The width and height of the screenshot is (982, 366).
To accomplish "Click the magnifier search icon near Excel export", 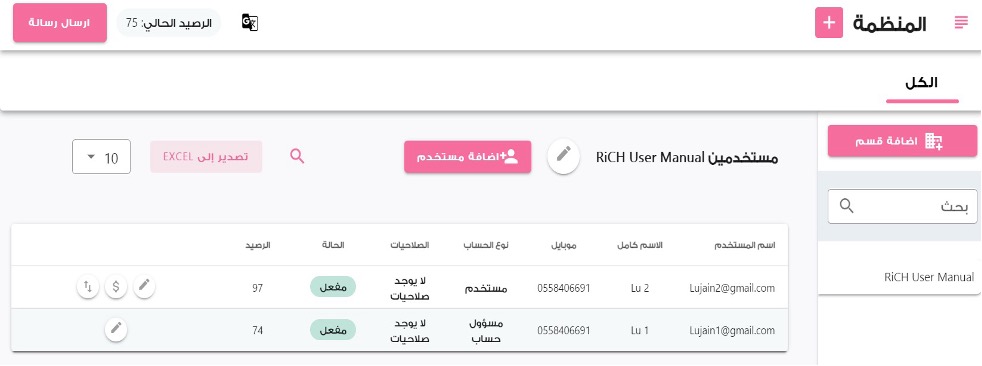I will (x=297, y=156).
